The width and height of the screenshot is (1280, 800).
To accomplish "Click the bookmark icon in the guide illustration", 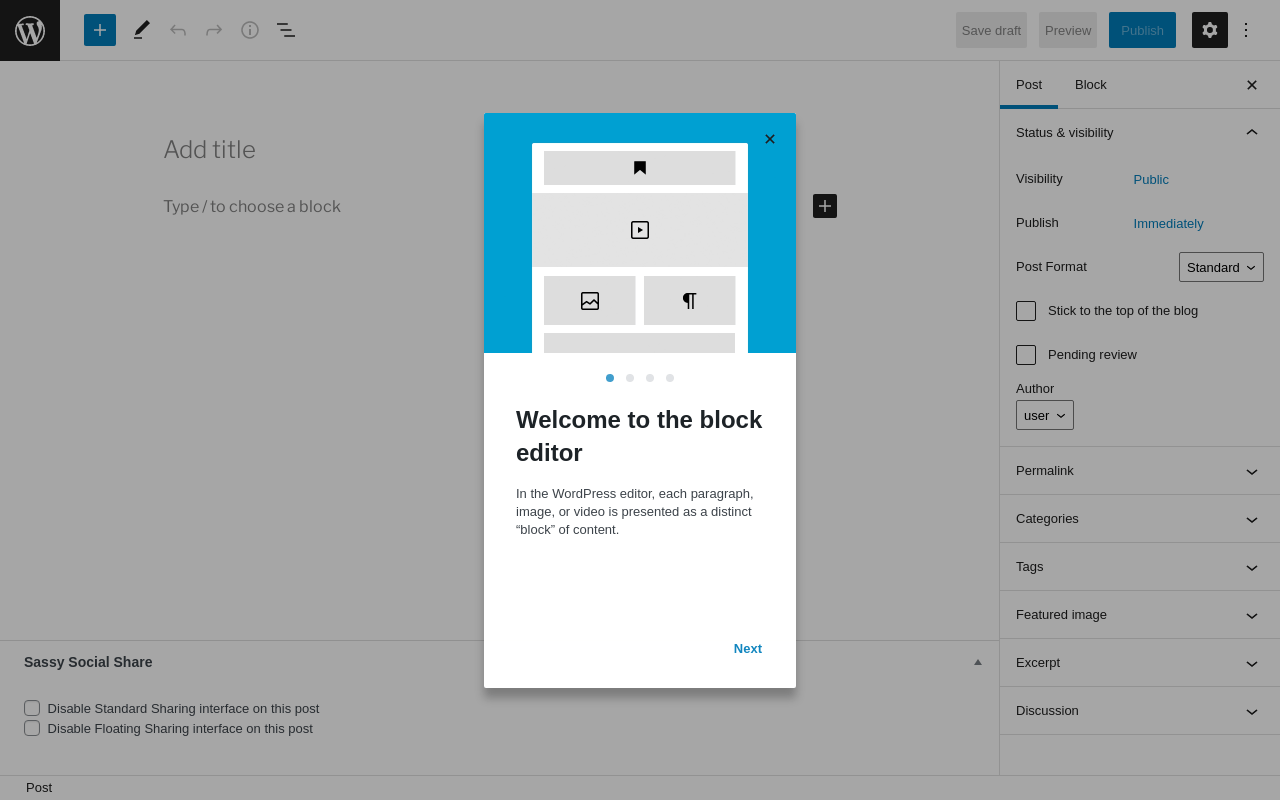I will coord(640,168).
